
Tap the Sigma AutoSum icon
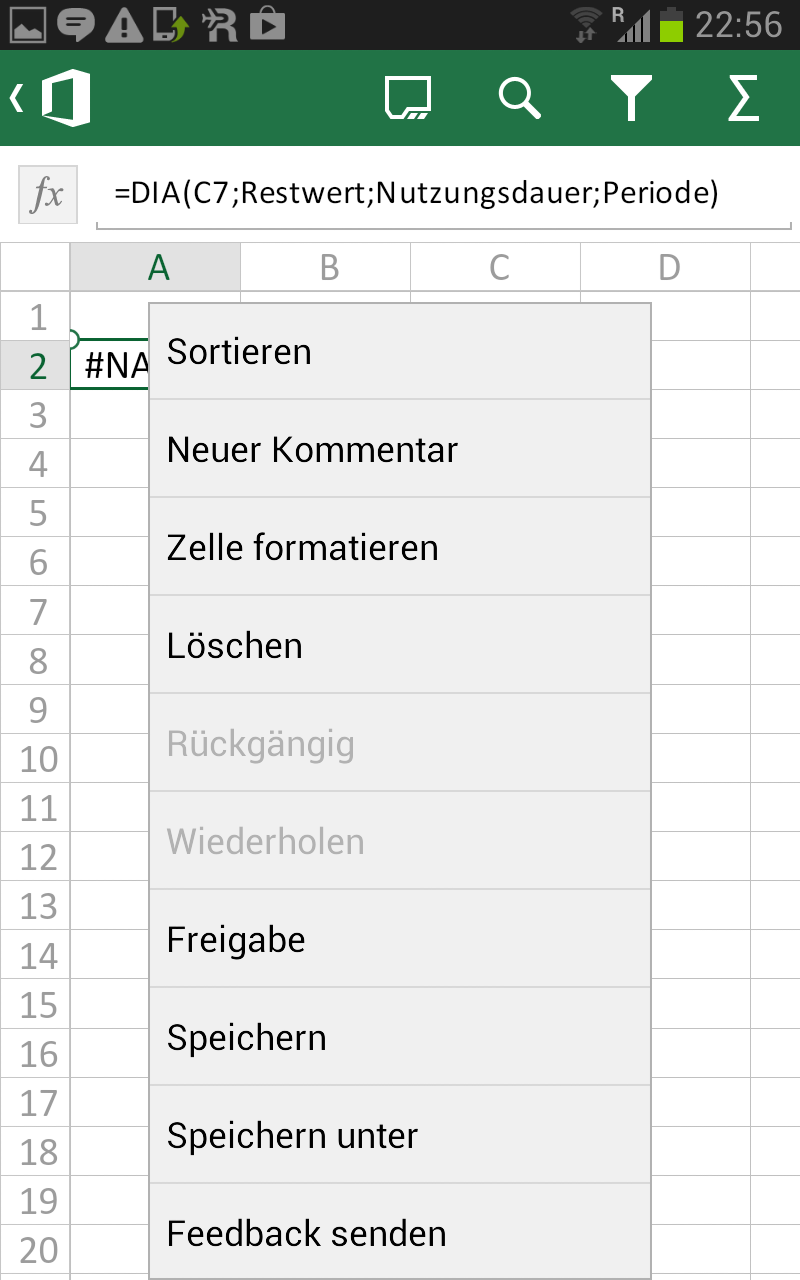743,99
